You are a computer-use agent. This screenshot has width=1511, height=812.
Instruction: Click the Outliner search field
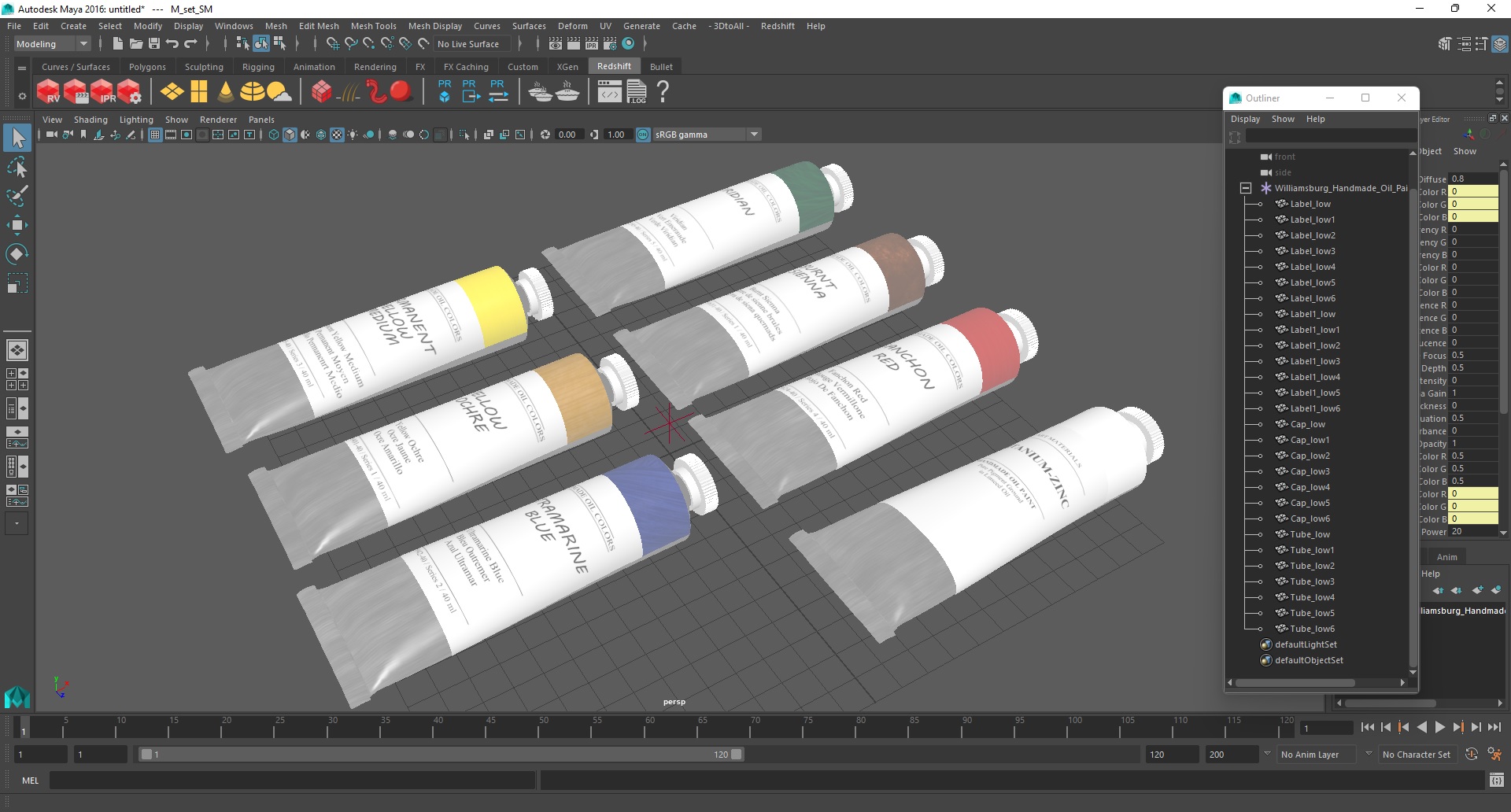pos(1330,137)
